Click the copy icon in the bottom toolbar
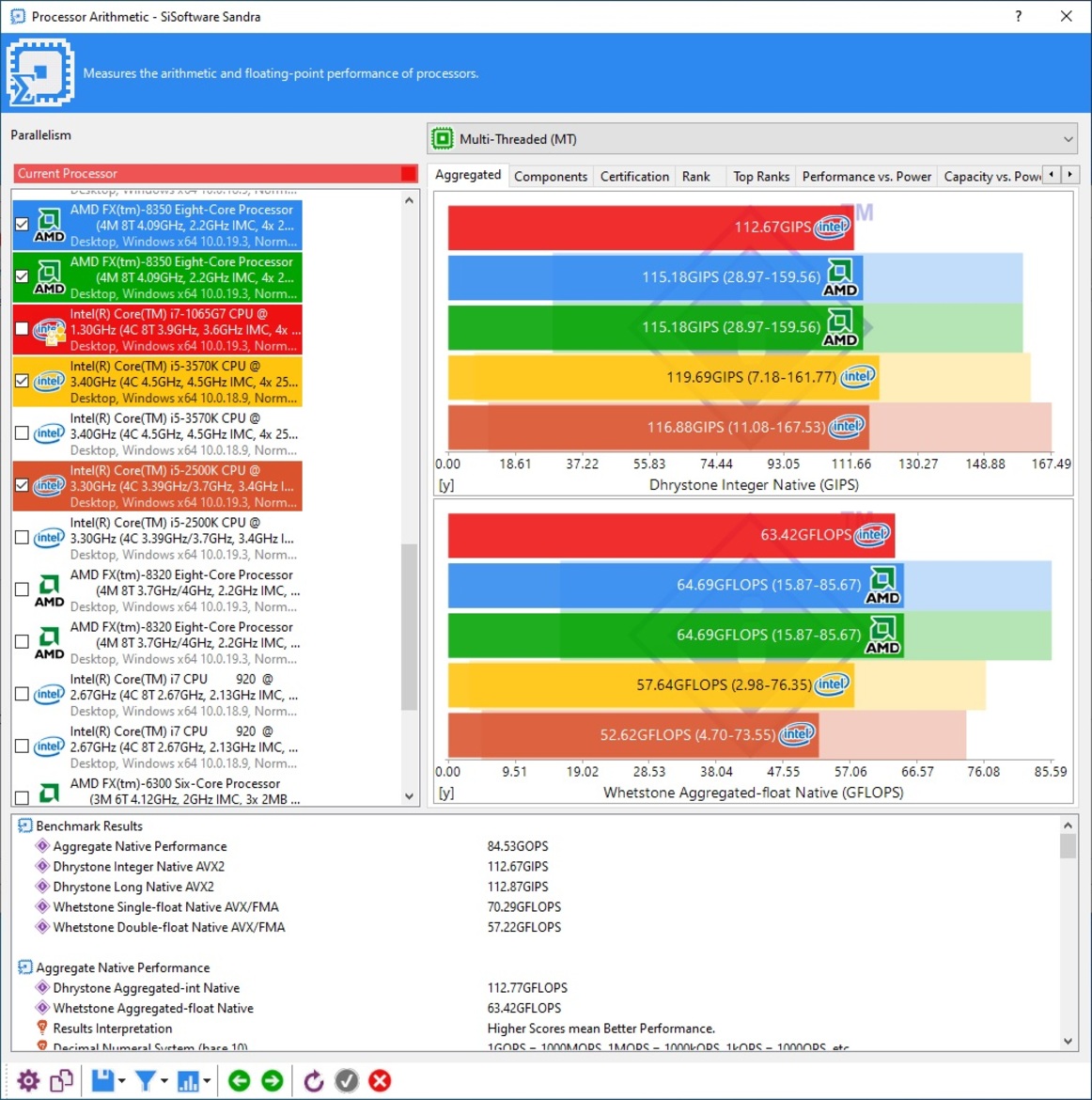This screenshot has width=1092, height=1100. [62, 1080]
